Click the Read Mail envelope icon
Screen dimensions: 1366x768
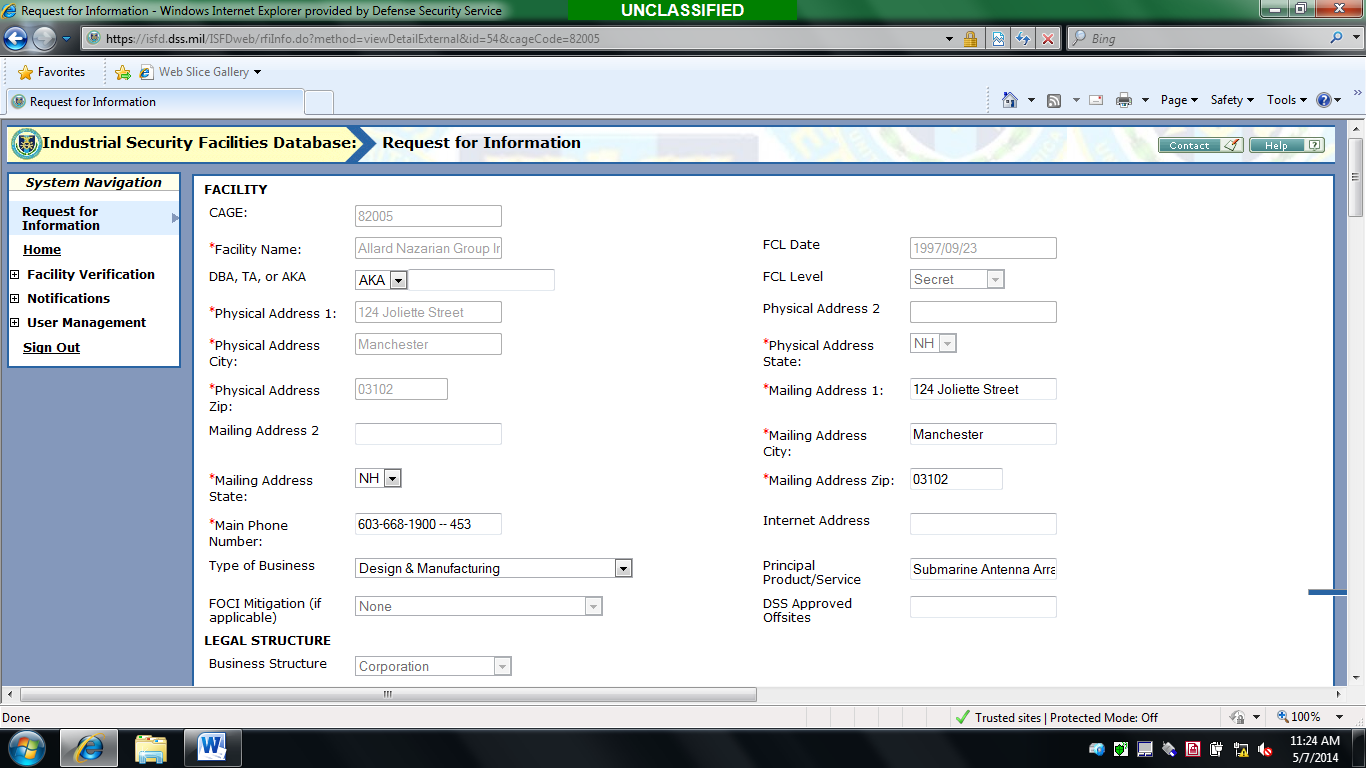click(1096, 100)
